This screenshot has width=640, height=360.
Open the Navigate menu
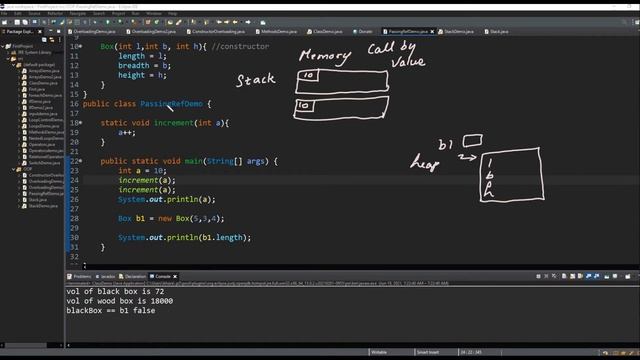click(x=78, y=13)
